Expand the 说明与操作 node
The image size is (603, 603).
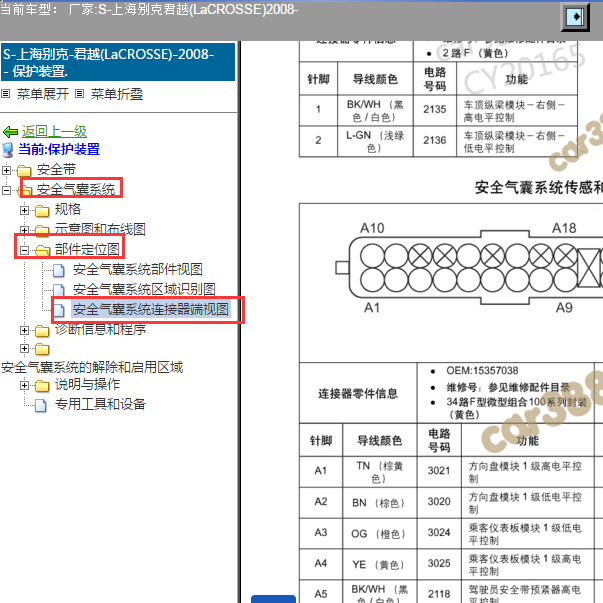coord(24,385)
